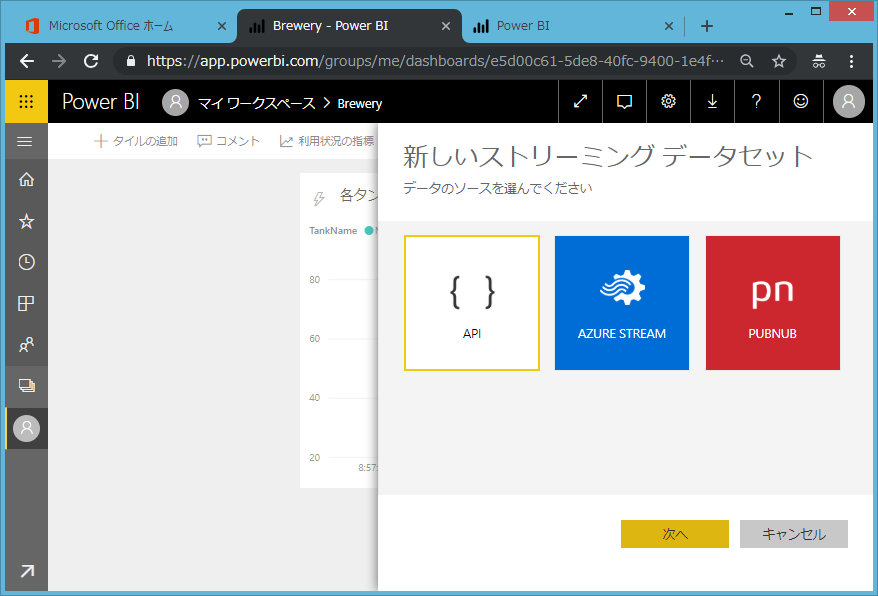Image resolution: width=878 pixels, height=596 pixels.
Task: Open the zoom magnifier in the address bar
Action: (746, 61)
